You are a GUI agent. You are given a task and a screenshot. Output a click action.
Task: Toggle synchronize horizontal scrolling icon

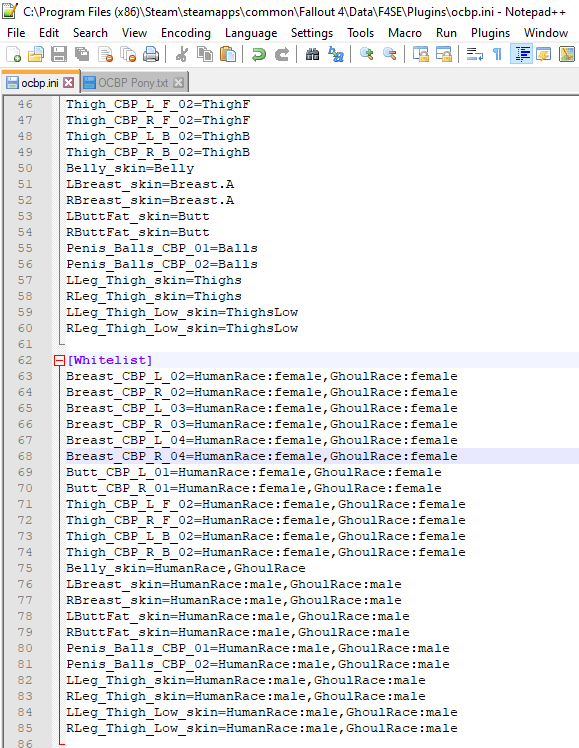pos(444,54)
